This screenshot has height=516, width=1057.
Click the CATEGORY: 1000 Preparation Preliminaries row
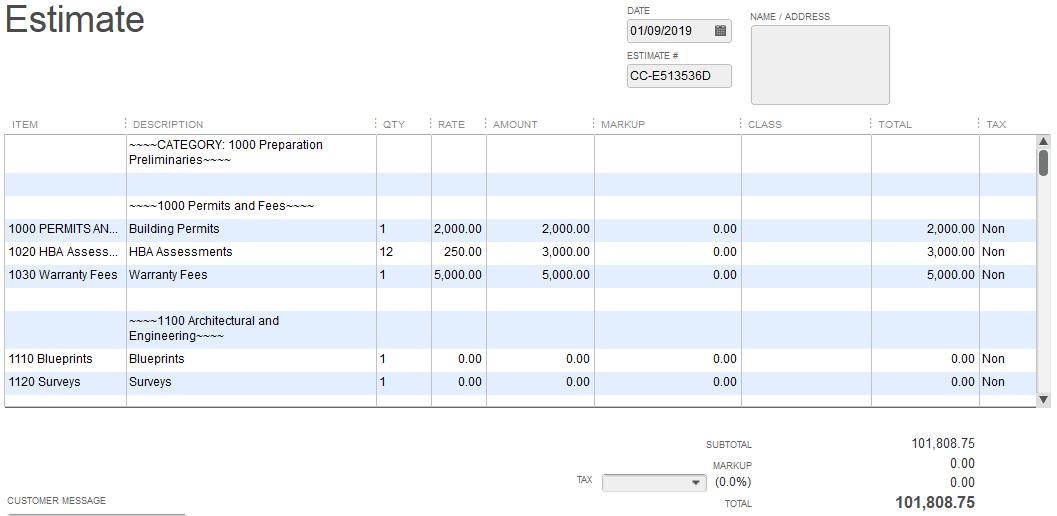tap(520, 153)
